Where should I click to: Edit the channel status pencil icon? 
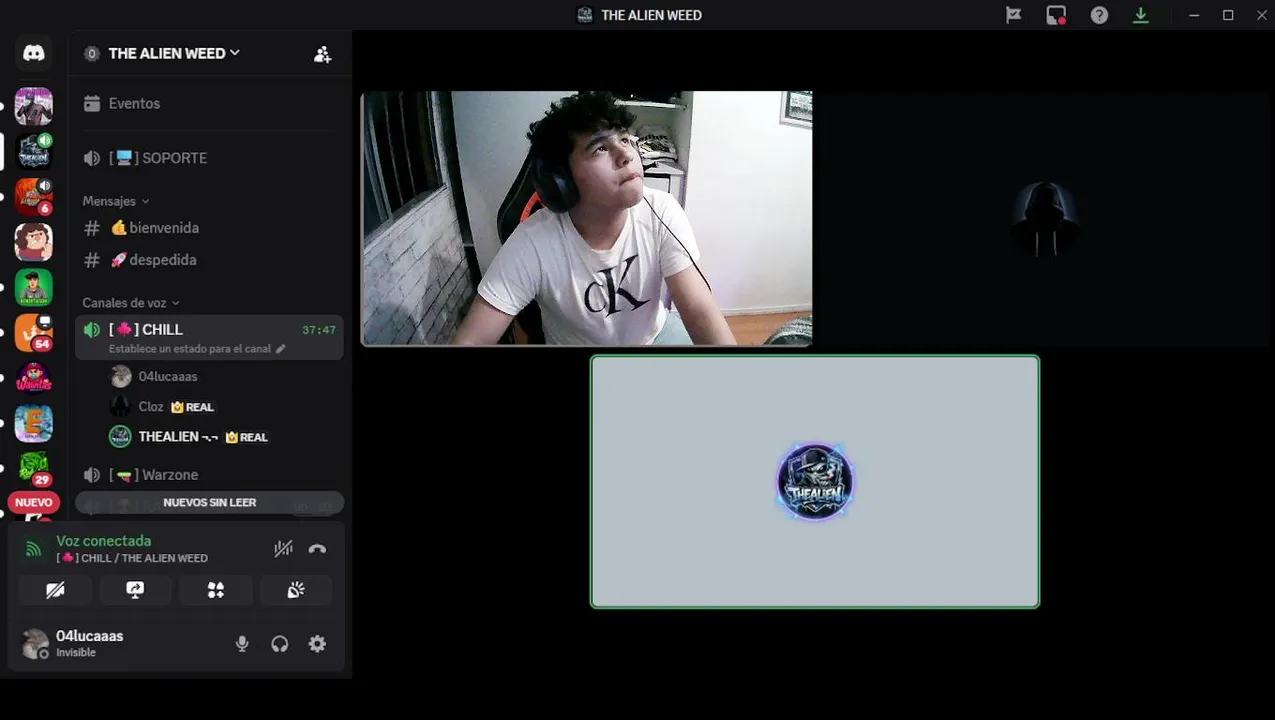[x=280, y=349]
